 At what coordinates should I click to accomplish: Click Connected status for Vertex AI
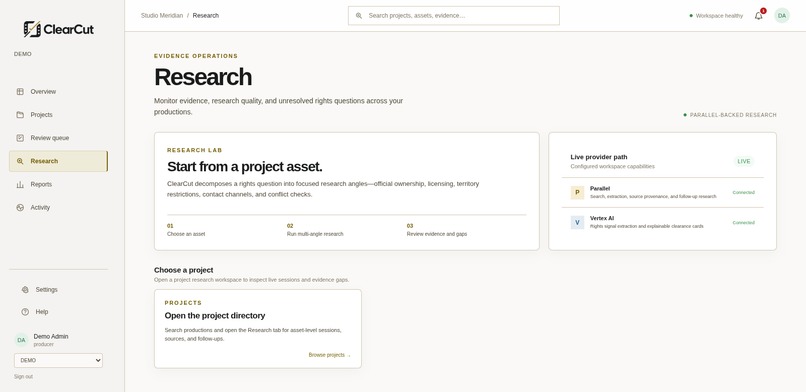click(743, 222)
